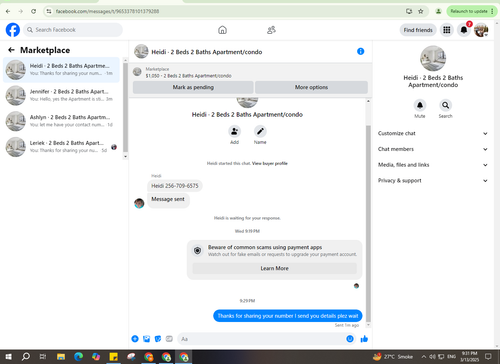This screenshot has width=500, height=364.
Task: Mute the Heidi conversation
Action: (x=420, y=105)
